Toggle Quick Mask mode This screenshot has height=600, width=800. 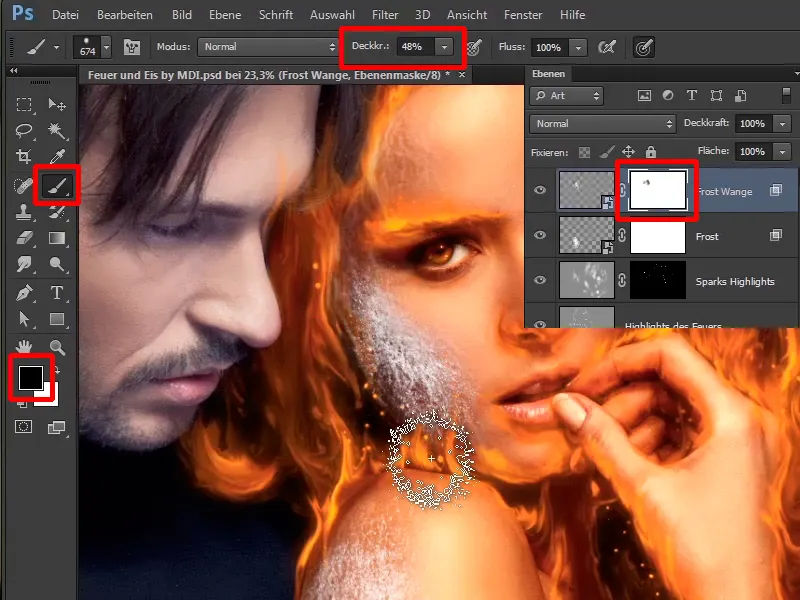(x=23, y=427)
